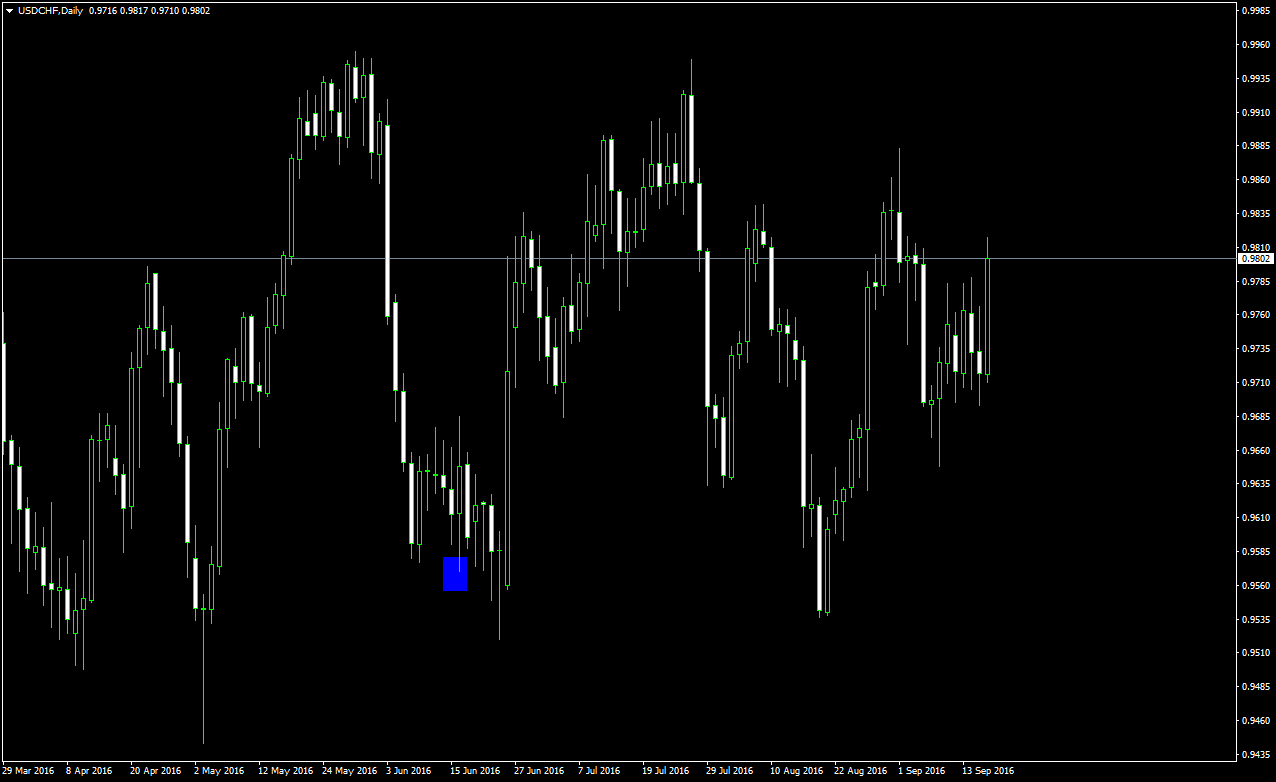Viewport: 1276px width, 782px height.
Task: Click the 0.9835 price axis label
Action: (1256, 214)
